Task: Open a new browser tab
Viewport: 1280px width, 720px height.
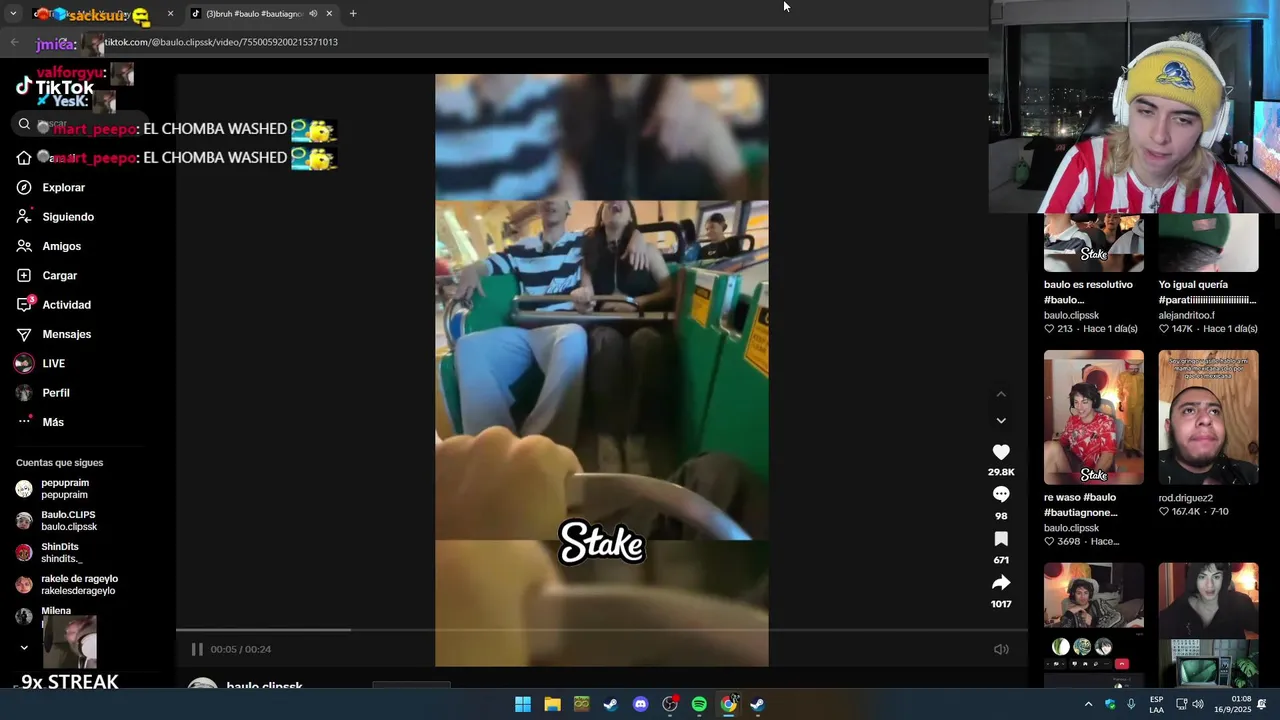Action: pos(353,14)
